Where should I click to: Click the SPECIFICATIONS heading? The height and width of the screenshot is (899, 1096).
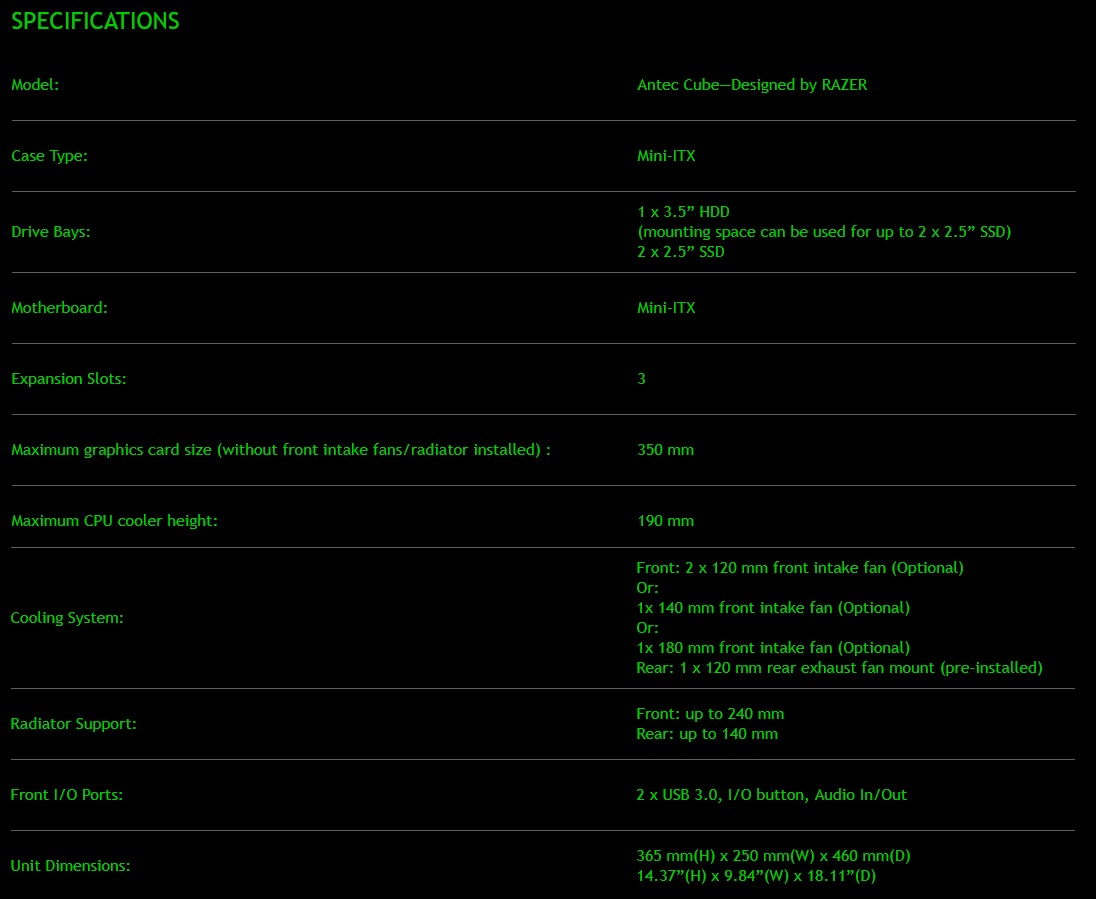95,21
